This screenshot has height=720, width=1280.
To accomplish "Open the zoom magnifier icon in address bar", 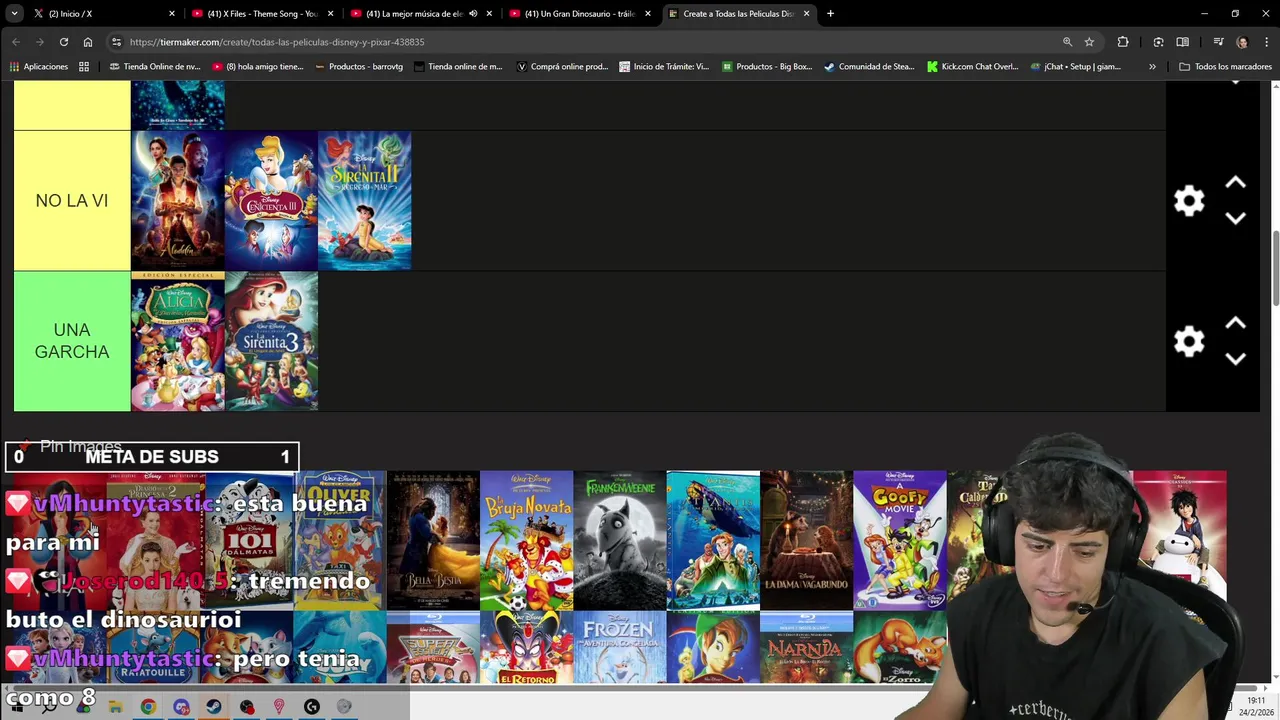I will coord(1067,42).
